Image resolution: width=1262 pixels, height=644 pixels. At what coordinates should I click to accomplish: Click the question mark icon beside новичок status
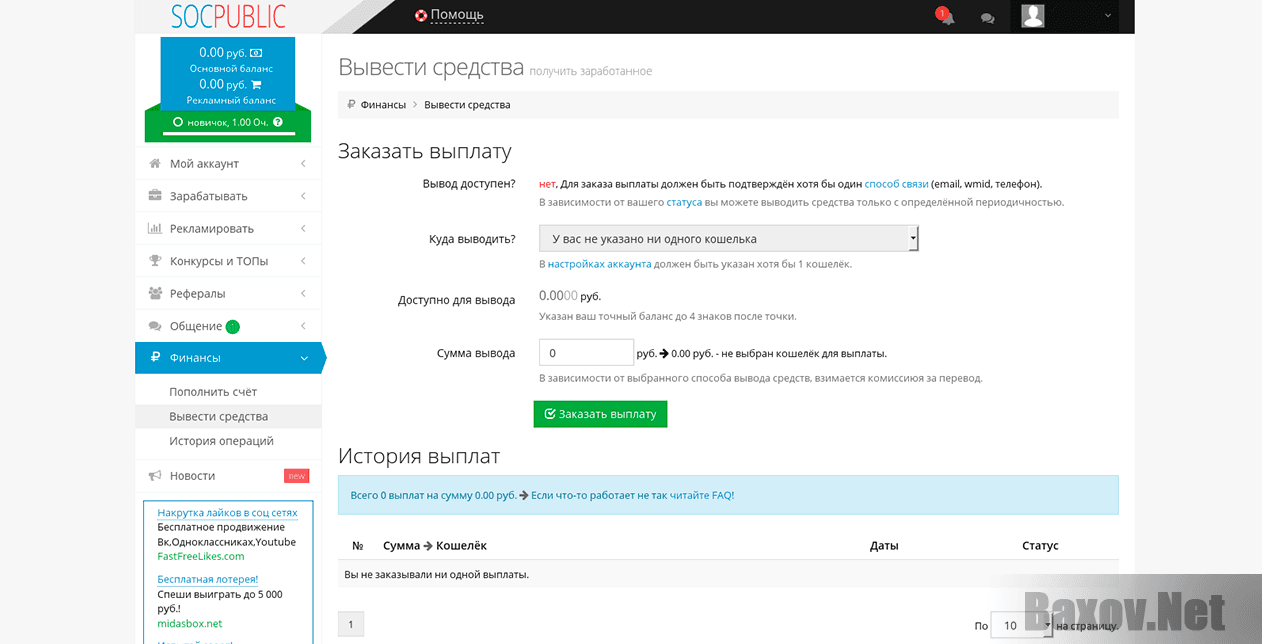click(x=278, y=122)
